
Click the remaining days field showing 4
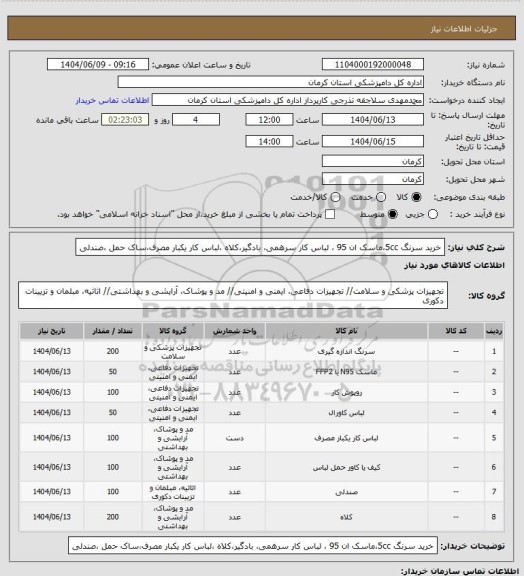point(196,120)
